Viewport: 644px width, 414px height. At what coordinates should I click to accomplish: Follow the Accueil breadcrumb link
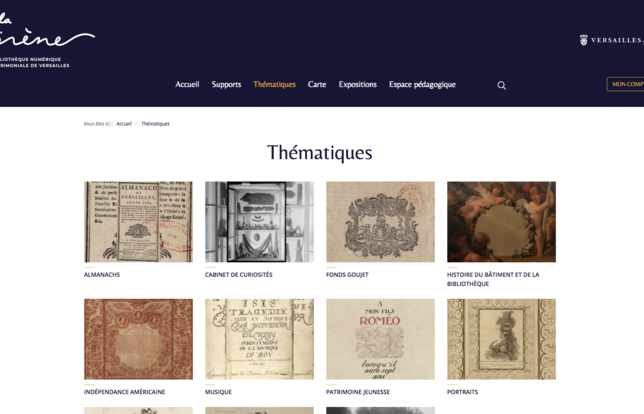pyautogui.click(x=124, y=124)
